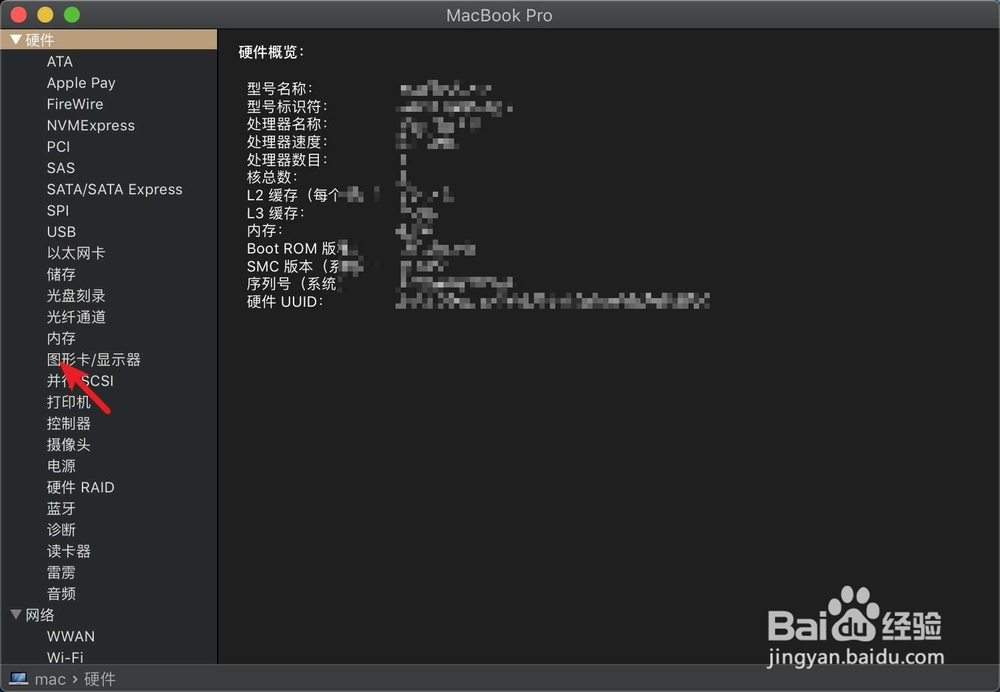The height and width of the screenshot is (692, 1000).
Task: Select PCI in the sidebar
Action: click(58, 147)
